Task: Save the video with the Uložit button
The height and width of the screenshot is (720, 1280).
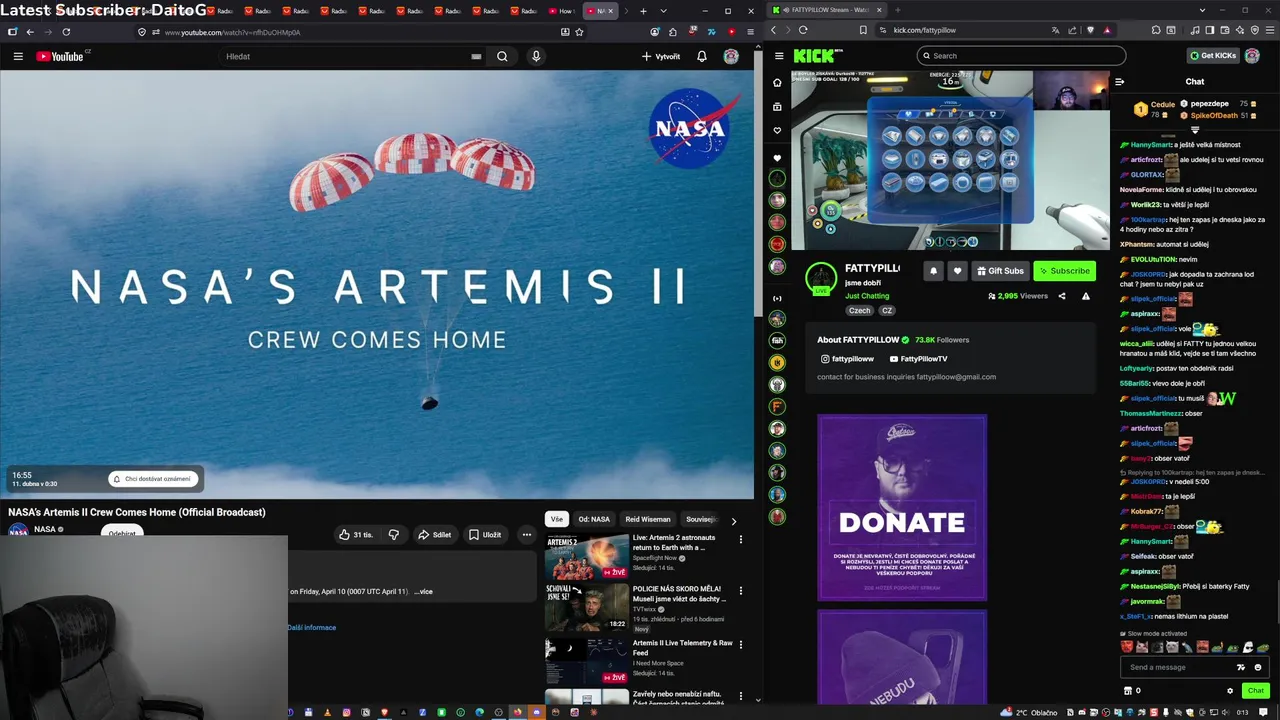Action: (x=485, y=534)
